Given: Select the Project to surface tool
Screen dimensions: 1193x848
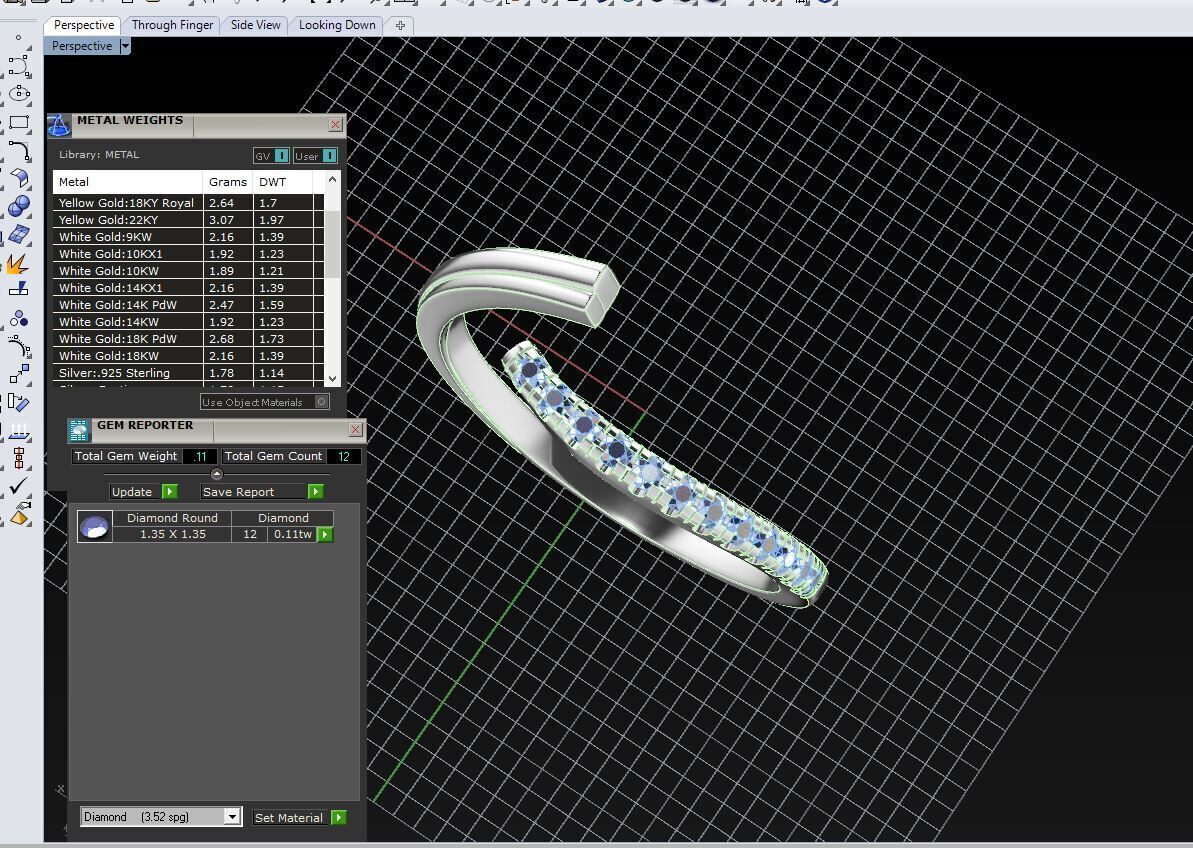Looking at the screenshot, I should pyautogui.click(x=19, y=431).
